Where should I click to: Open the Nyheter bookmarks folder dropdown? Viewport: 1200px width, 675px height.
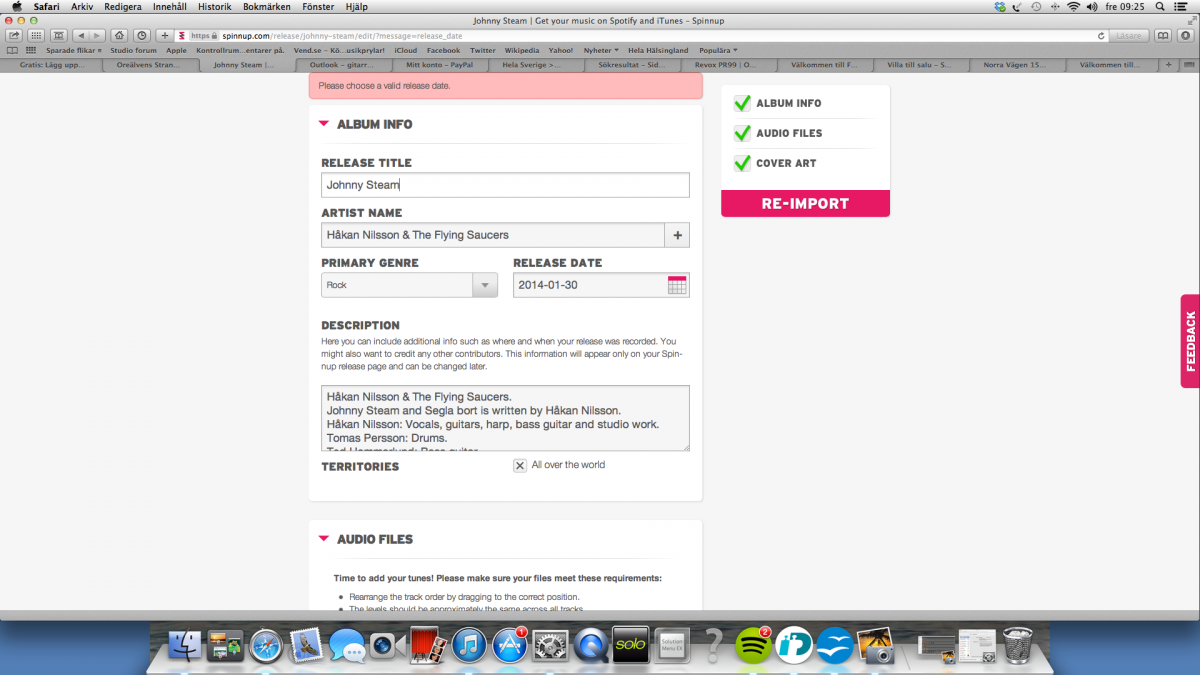coord(601,50)
